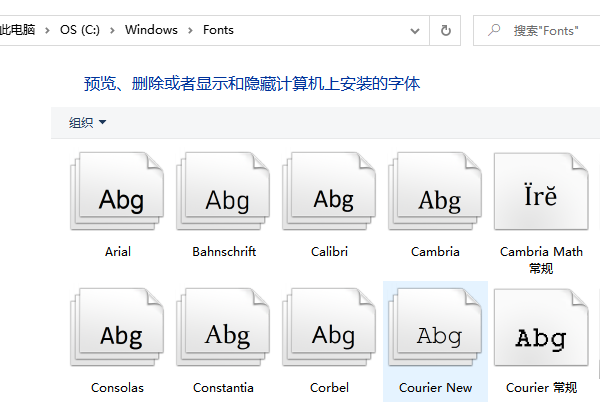Click the Cambria Math font icon
This screenshot has height=410, width=600.
coord(541,191)
